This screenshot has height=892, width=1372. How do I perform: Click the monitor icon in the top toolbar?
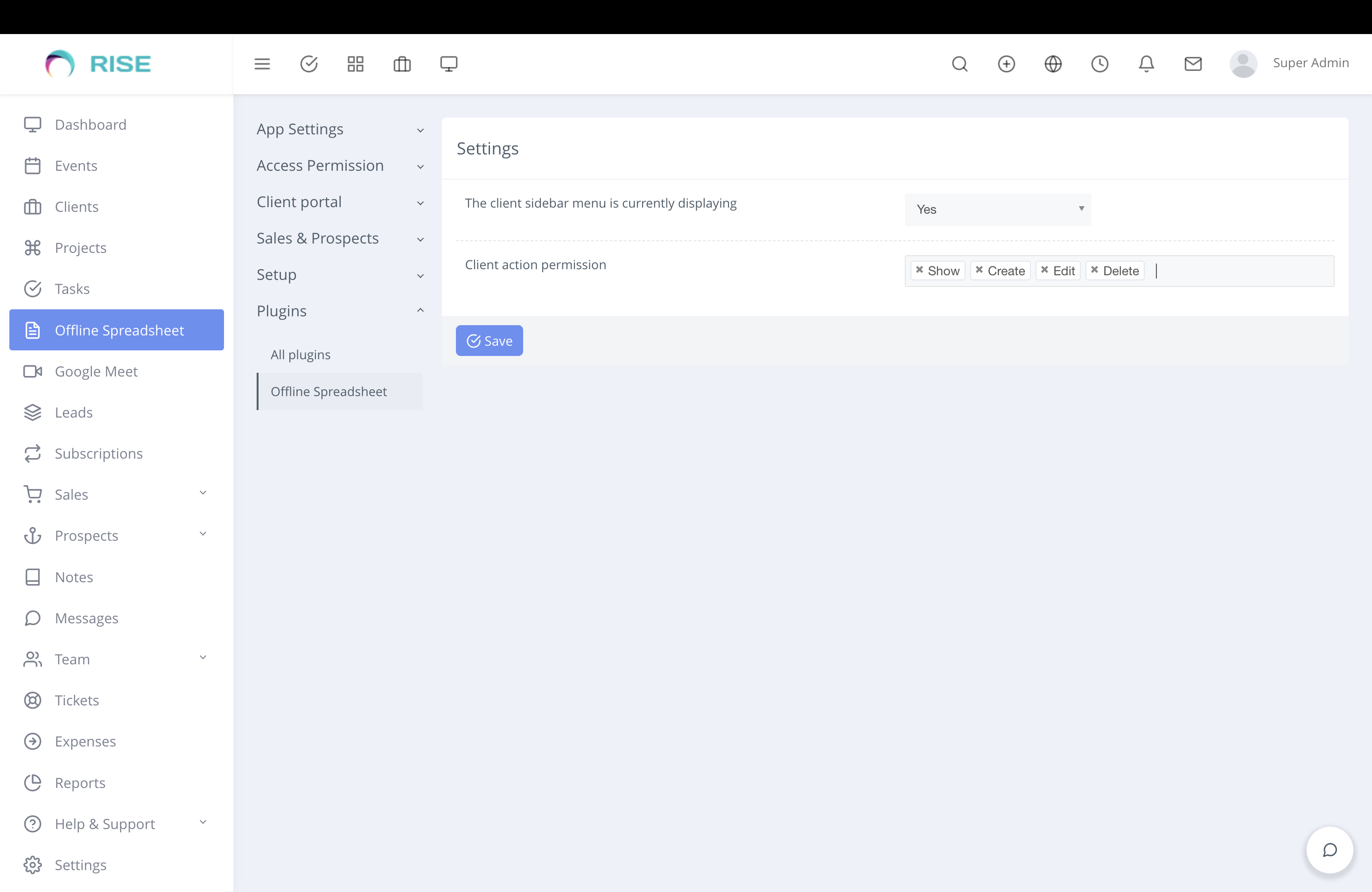point(448,63)
